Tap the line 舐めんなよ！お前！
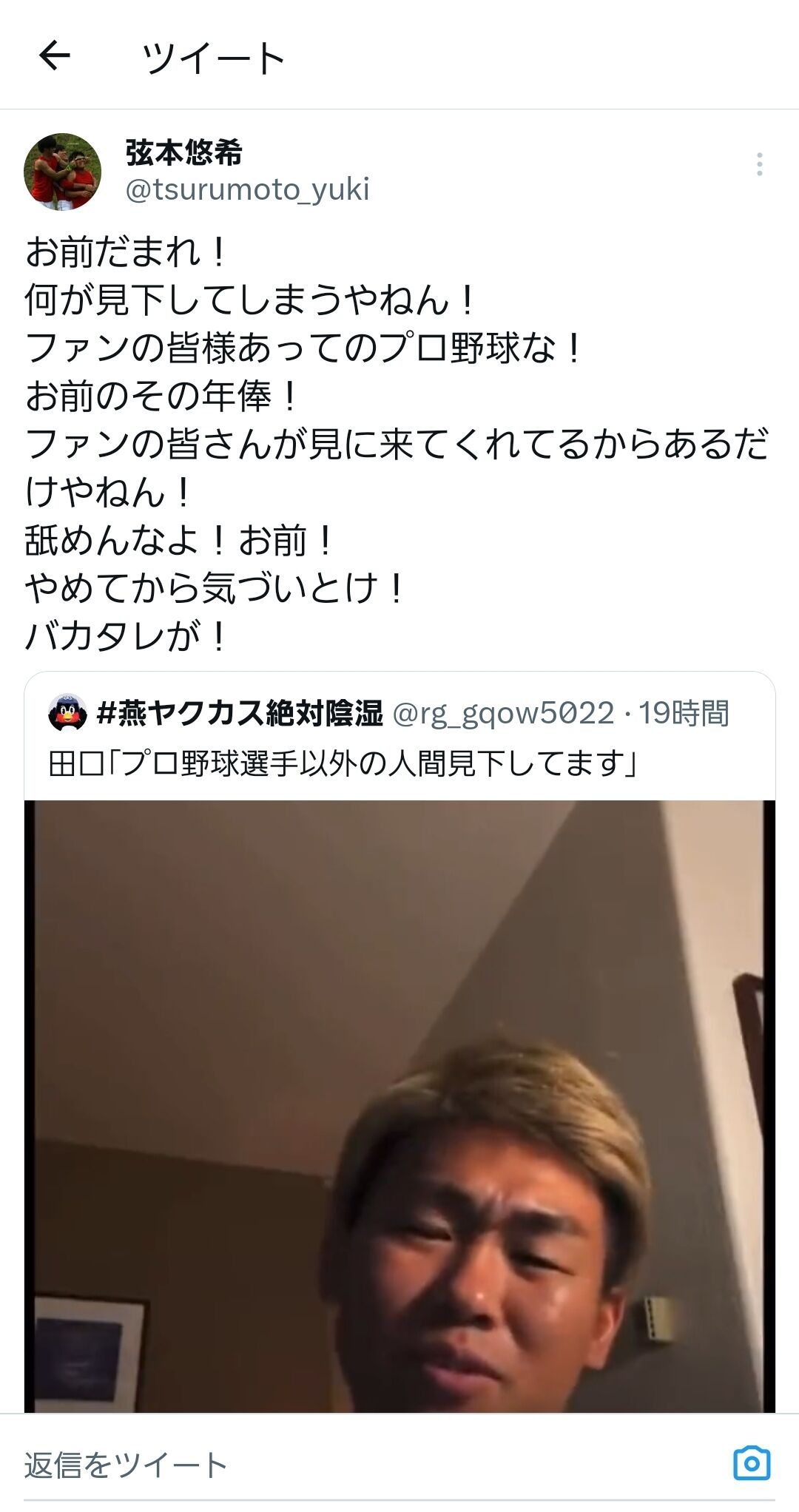This screenshot has width=799, height=1512. click(x=181, y=540)
